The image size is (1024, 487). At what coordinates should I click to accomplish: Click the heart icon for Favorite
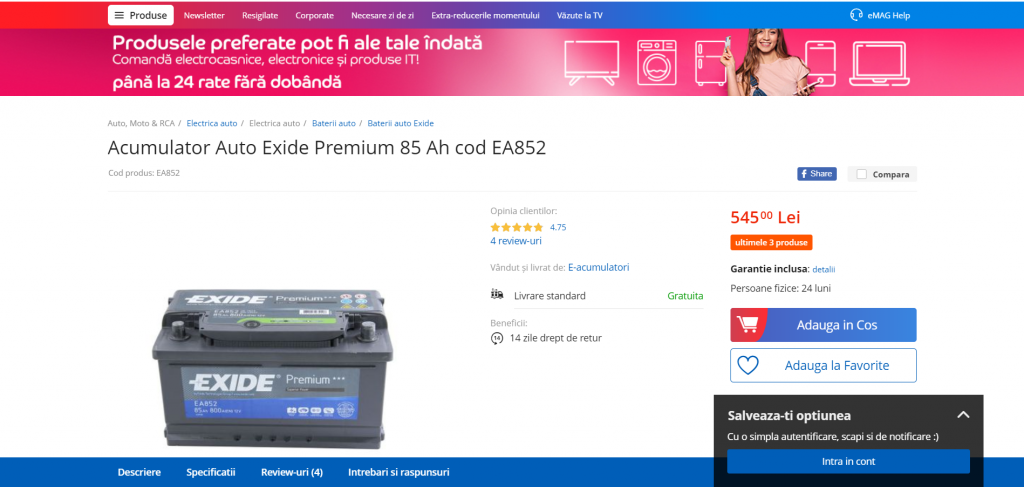tap(748, 366)
